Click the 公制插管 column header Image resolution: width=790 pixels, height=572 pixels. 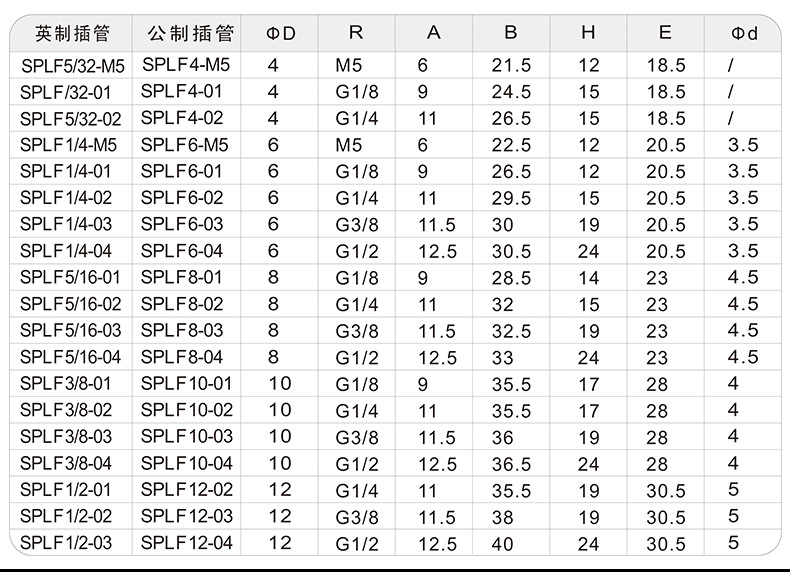point(190,34)
